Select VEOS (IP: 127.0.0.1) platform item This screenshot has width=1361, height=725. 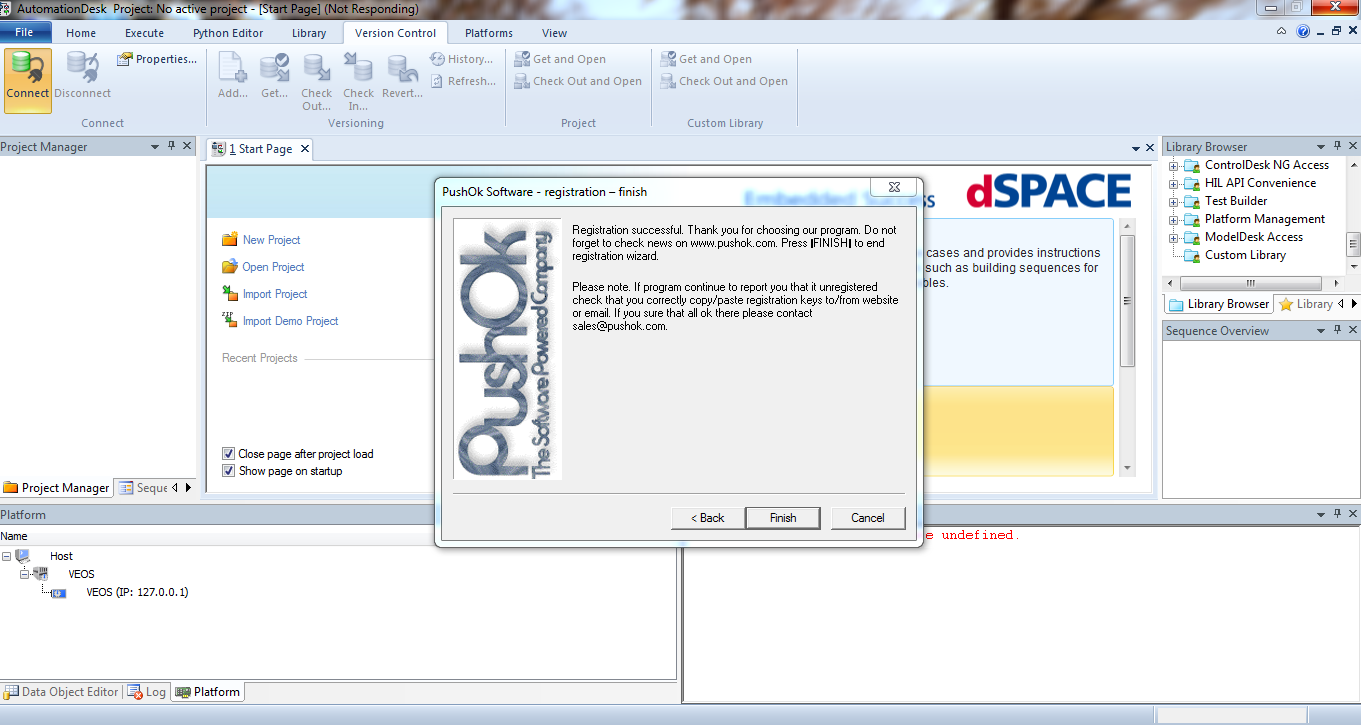tap(137, 592)
